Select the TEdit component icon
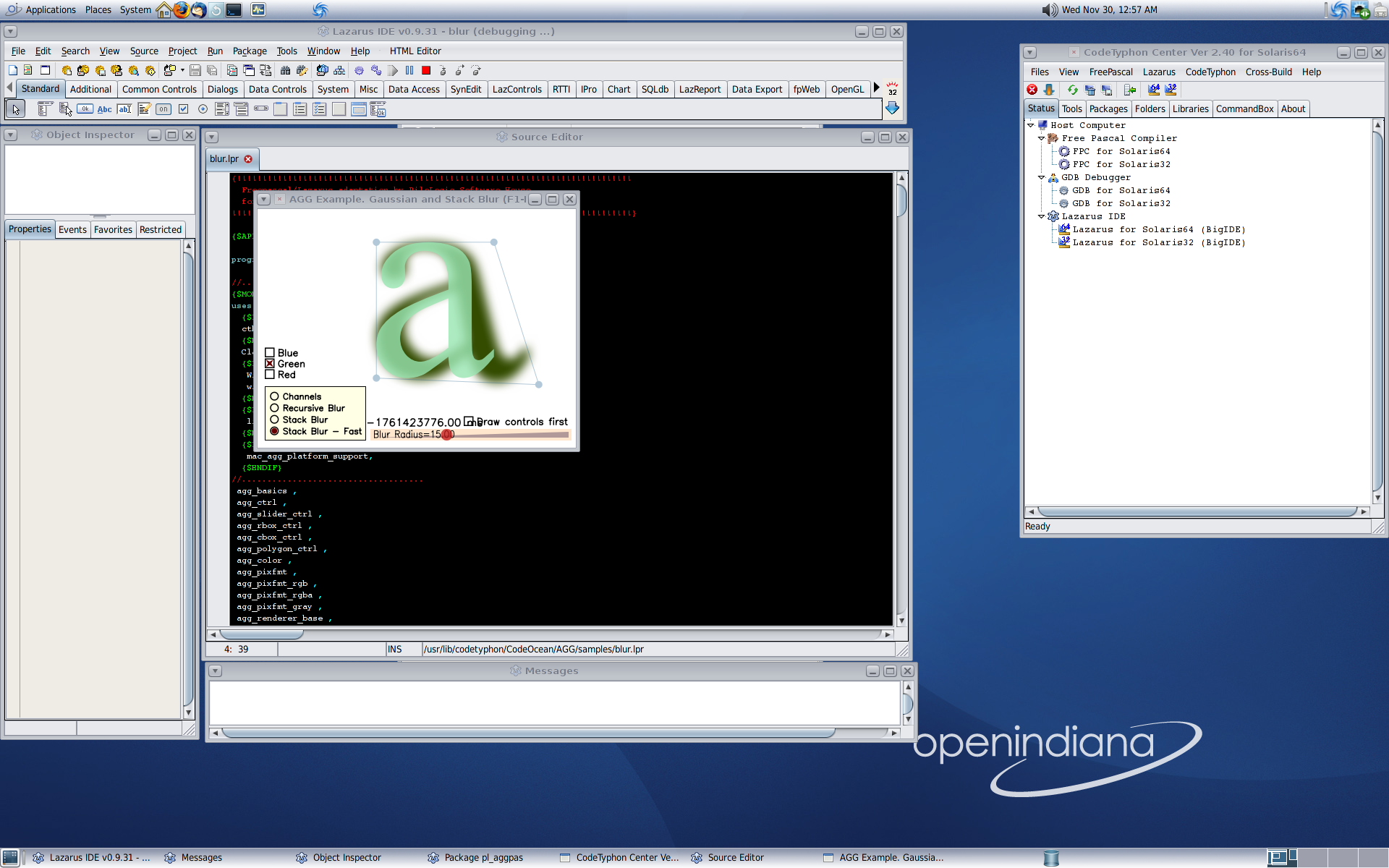Screen dimensions: 1389x868 pyautogui.click(x=124, y=109)
